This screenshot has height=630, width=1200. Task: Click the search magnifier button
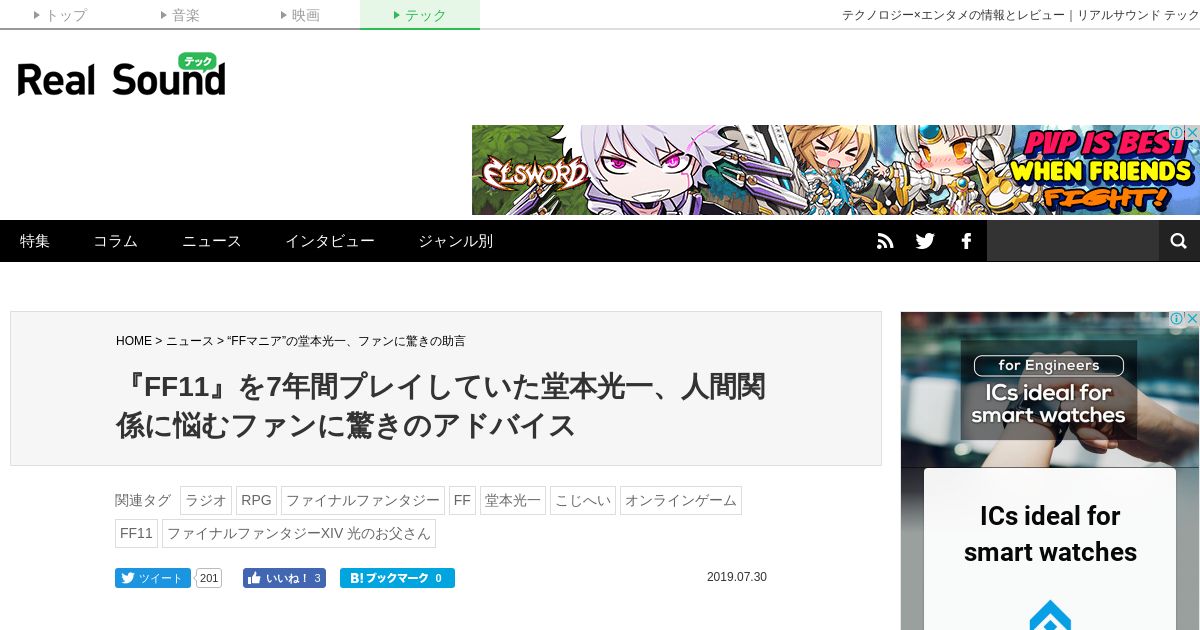point(1179,241)
